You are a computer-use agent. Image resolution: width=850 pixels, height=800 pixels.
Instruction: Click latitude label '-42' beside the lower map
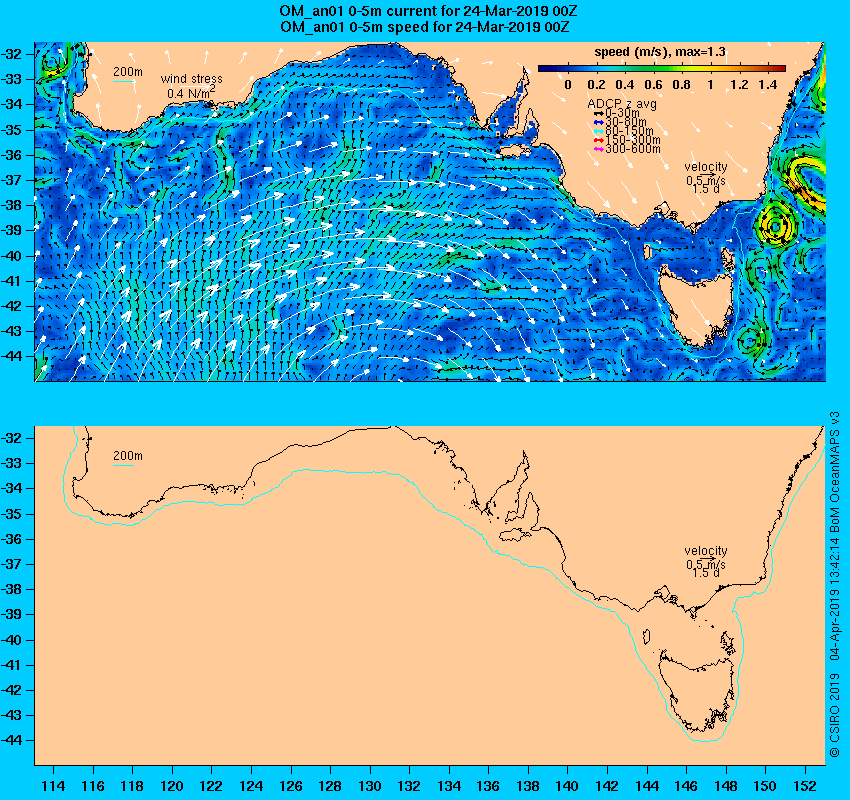pyautogui.click(x=12, y=691)
